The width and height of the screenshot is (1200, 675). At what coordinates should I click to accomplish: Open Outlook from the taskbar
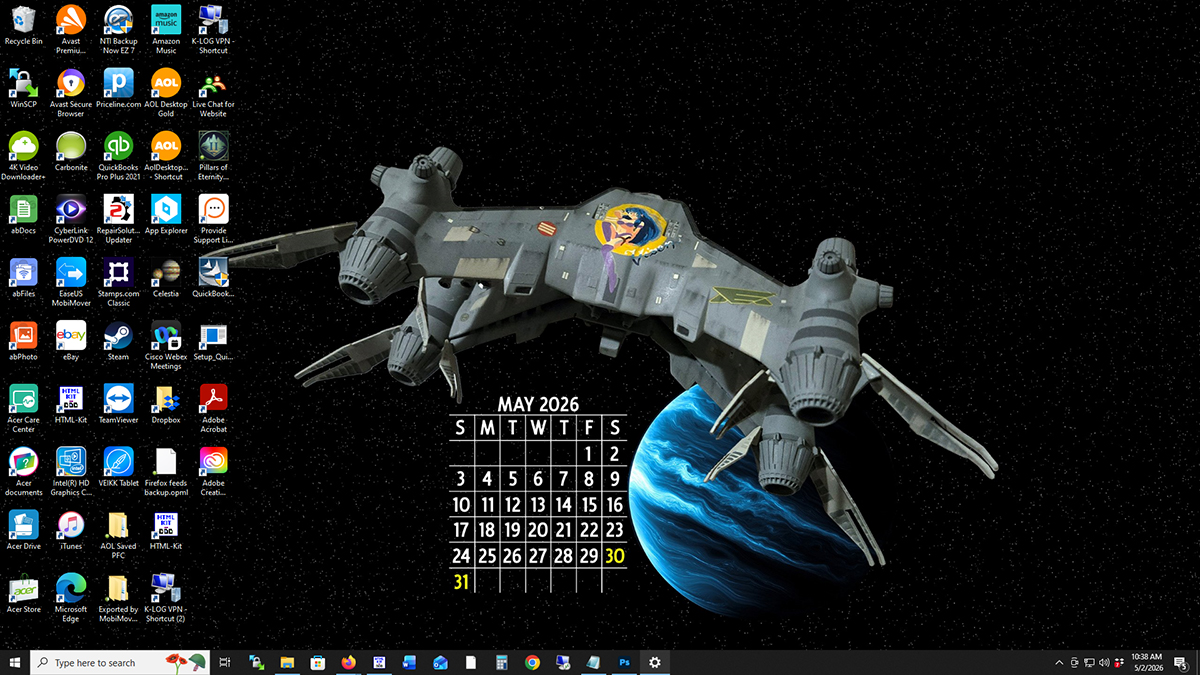[440, 662]
